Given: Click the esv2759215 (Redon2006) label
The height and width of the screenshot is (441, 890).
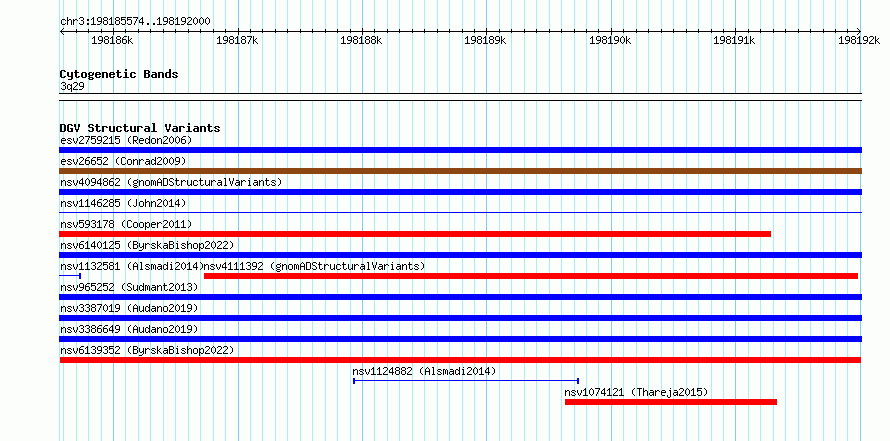Looking at the screenshot, I should 126,140.
